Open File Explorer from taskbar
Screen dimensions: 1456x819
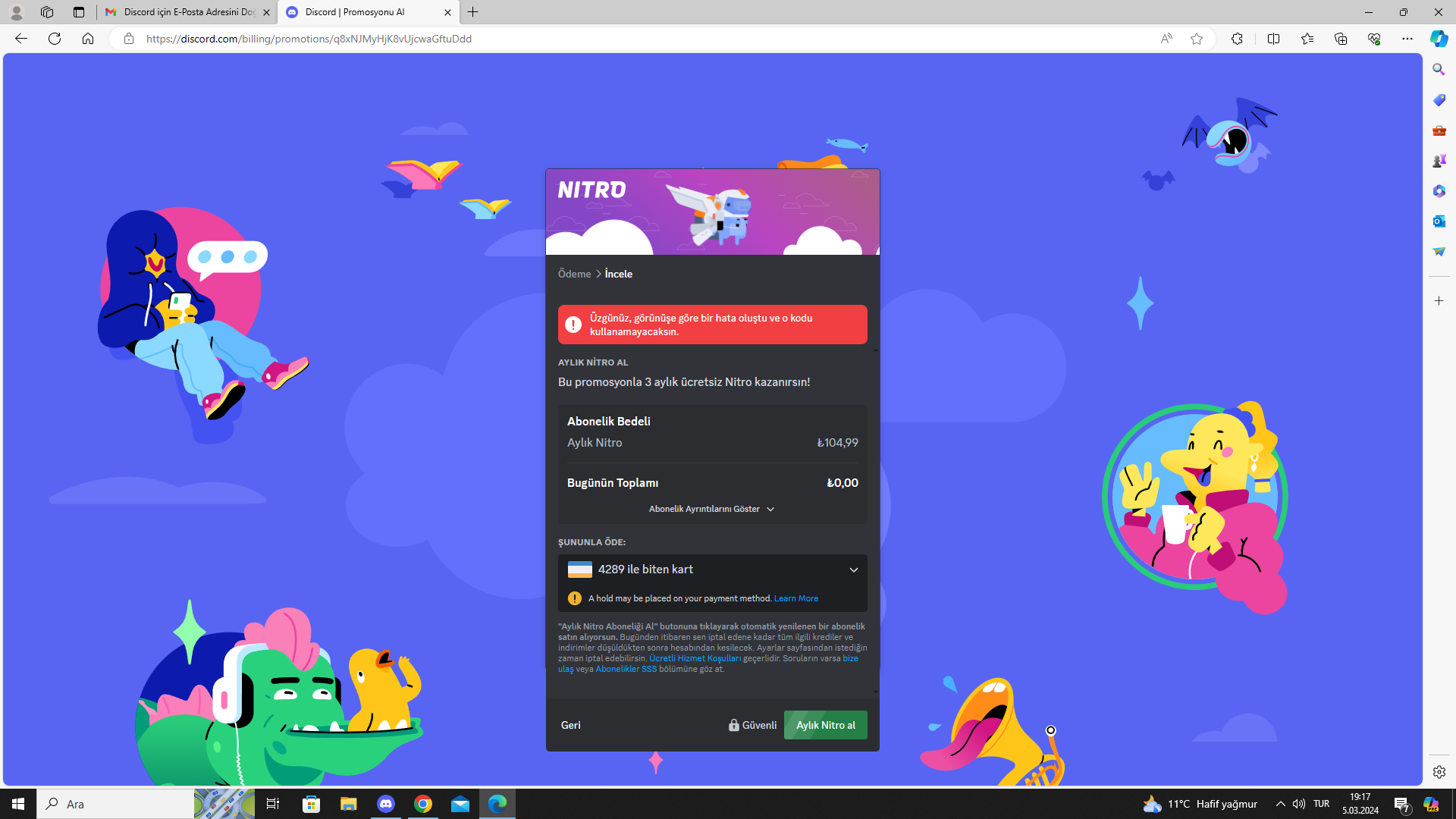348,804
